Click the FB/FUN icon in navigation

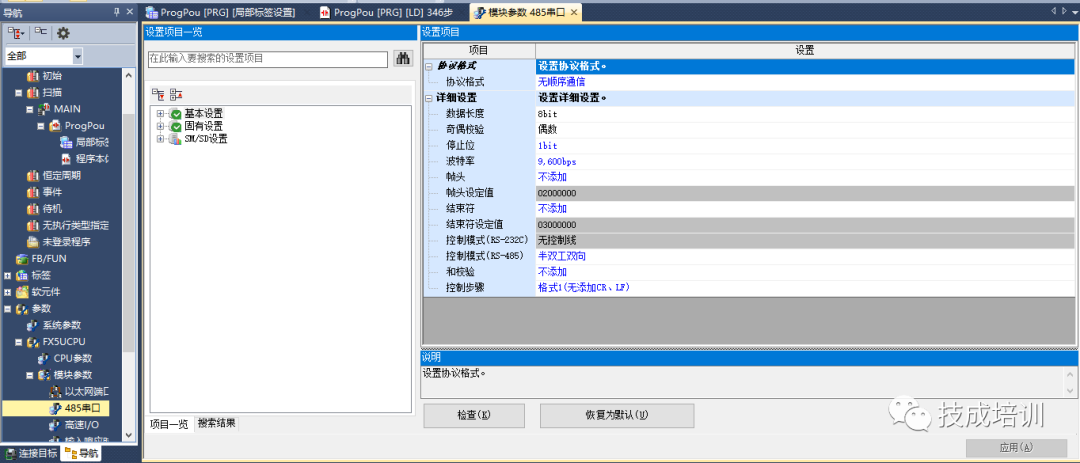pos(21,258)
